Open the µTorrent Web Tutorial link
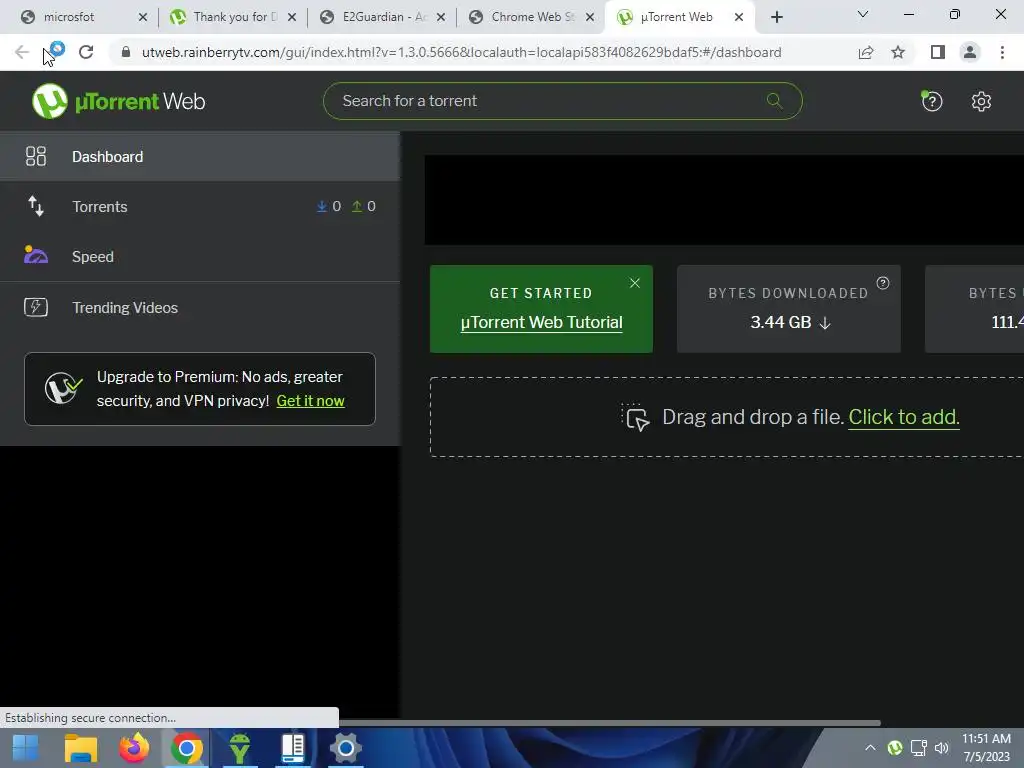Image resolution: width=1024 pixels, height=768 pixels. coord(541,323)
